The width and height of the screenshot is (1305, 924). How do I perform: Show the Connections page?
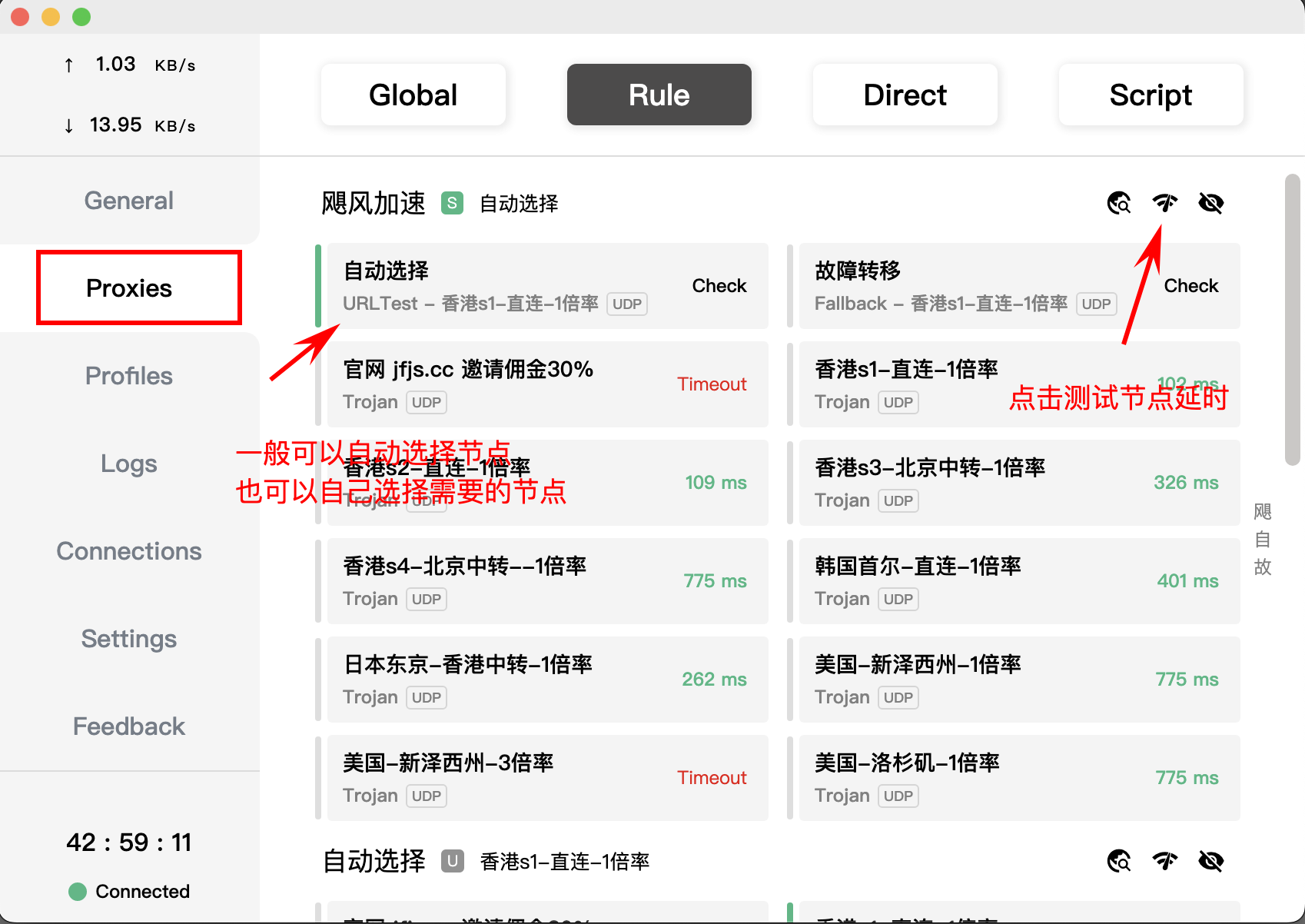pyautogui.click(x=129, y=551)
